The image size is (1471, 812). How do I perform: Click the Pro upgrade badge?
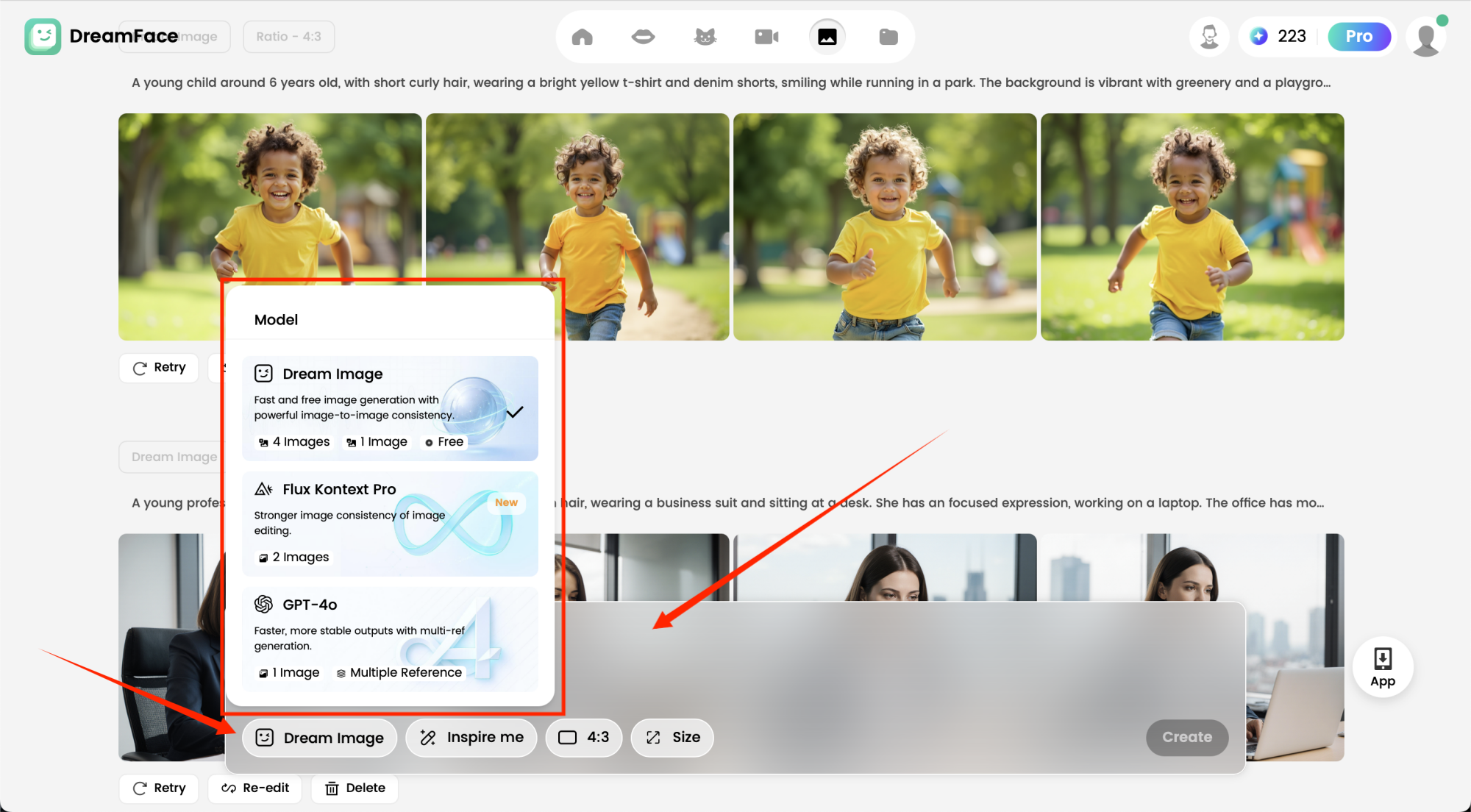[1358, 37]
